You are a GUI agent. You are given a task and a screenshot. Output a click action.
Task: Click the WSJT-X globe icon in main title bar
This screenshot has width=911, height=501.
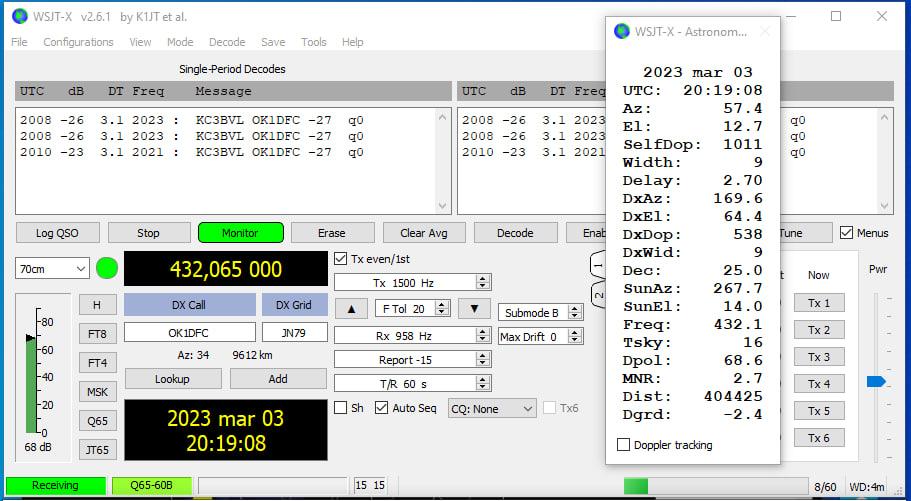click(20, 16)
